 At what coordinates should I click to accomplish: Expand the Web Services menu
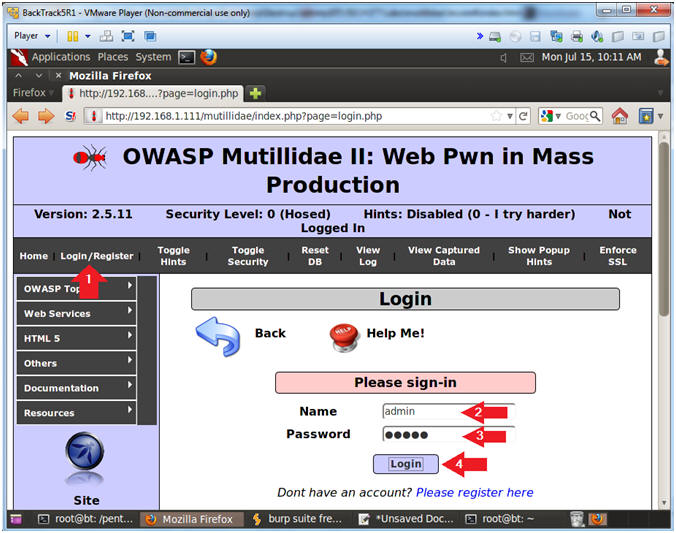click(76, 314)
